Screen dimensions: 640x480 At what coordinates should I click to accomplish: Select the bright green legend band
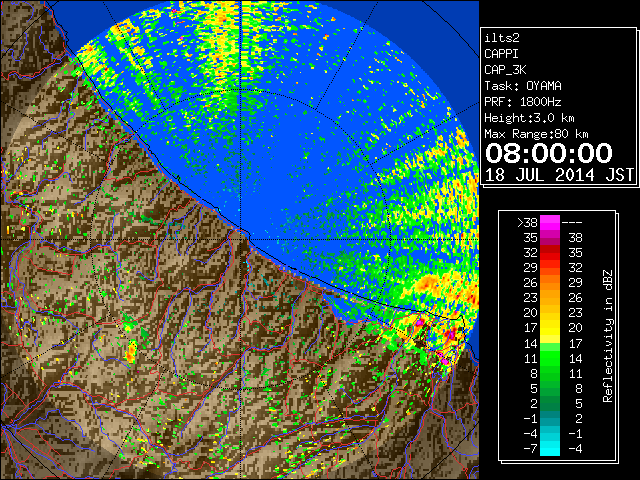(550, 358)
